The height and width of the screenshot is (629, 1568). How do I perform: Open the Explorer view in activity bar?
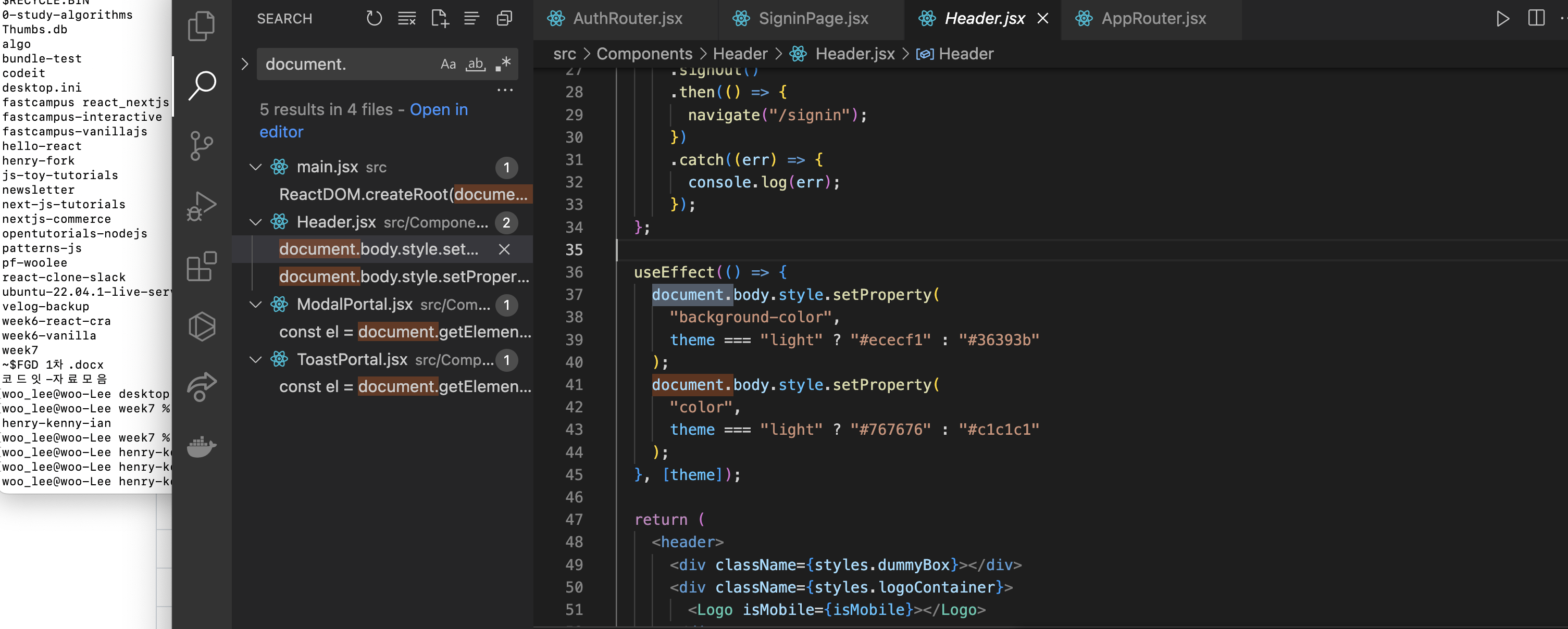coord(201,27)
